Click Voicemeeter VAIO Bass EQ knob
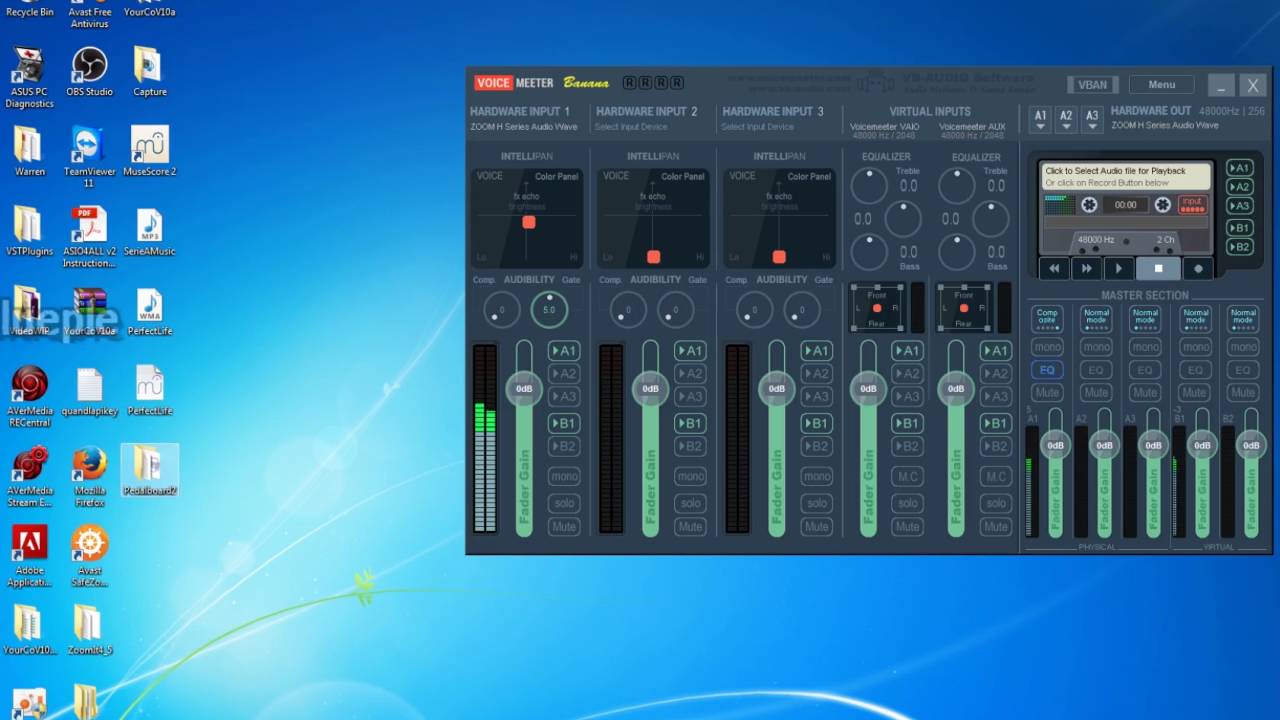Viewport: 1280px width, 720px height. click(868, 252)
